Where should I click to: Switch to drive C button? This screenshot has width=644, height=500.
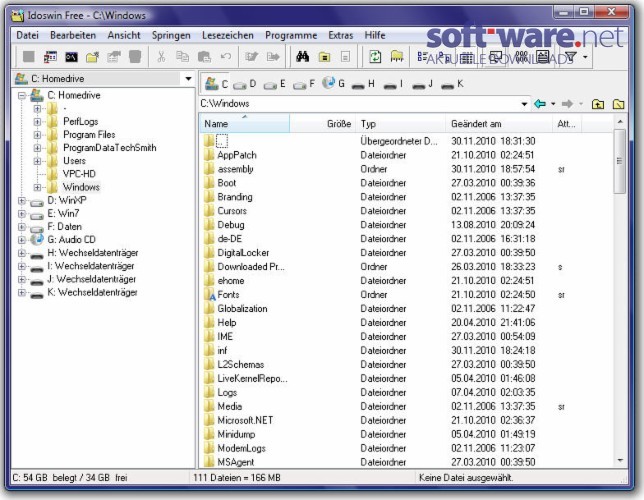tap(216, 84)
